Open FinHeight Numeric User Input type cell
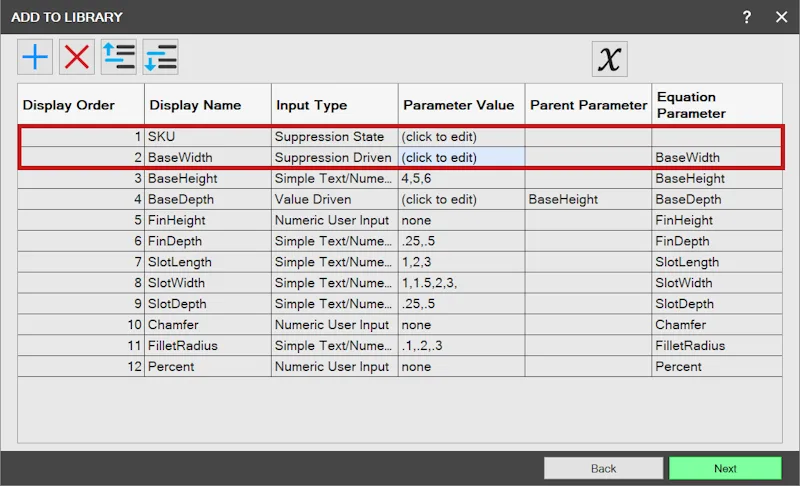This screenshot has width=800, height=486. click(335, 220)
